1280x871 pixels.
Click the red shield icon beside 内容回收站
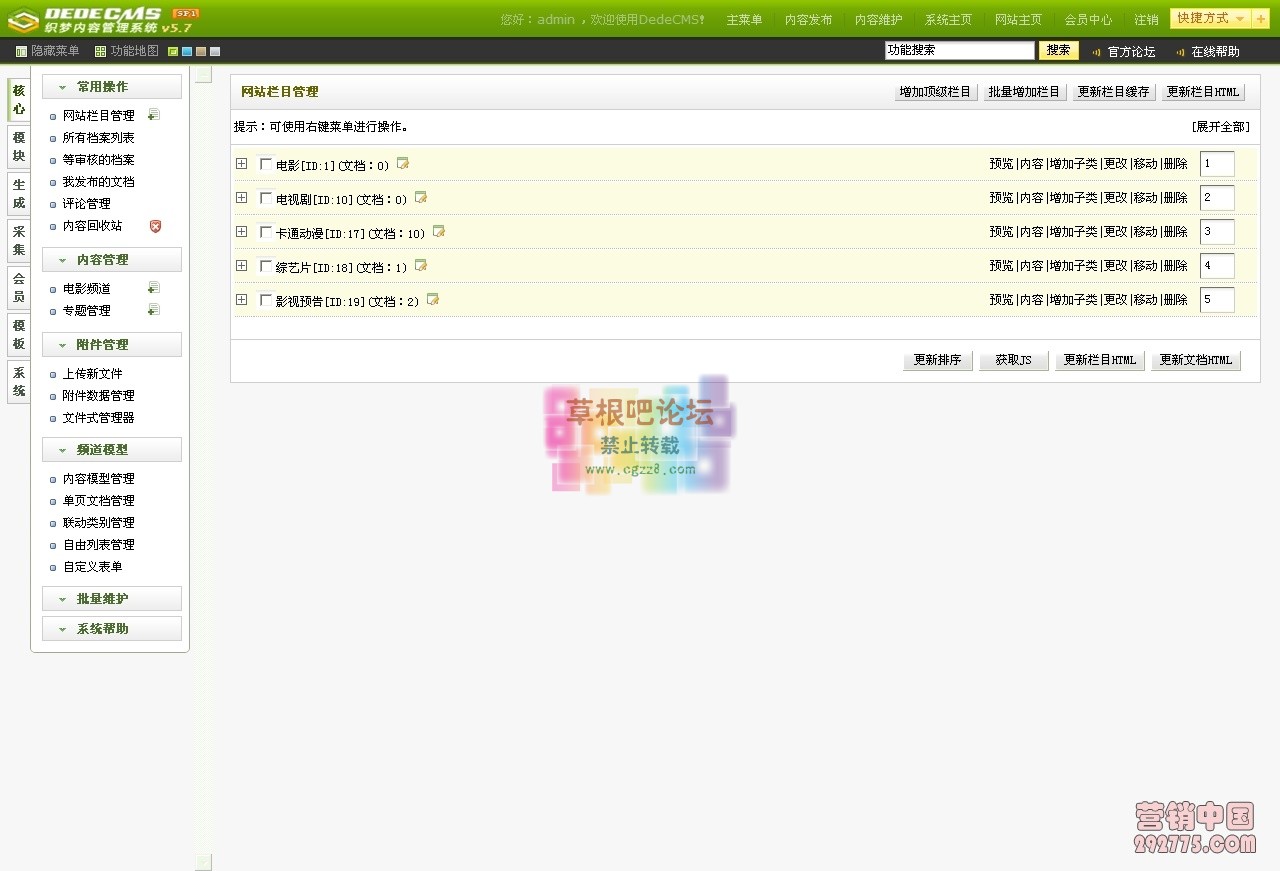(155, 226)
